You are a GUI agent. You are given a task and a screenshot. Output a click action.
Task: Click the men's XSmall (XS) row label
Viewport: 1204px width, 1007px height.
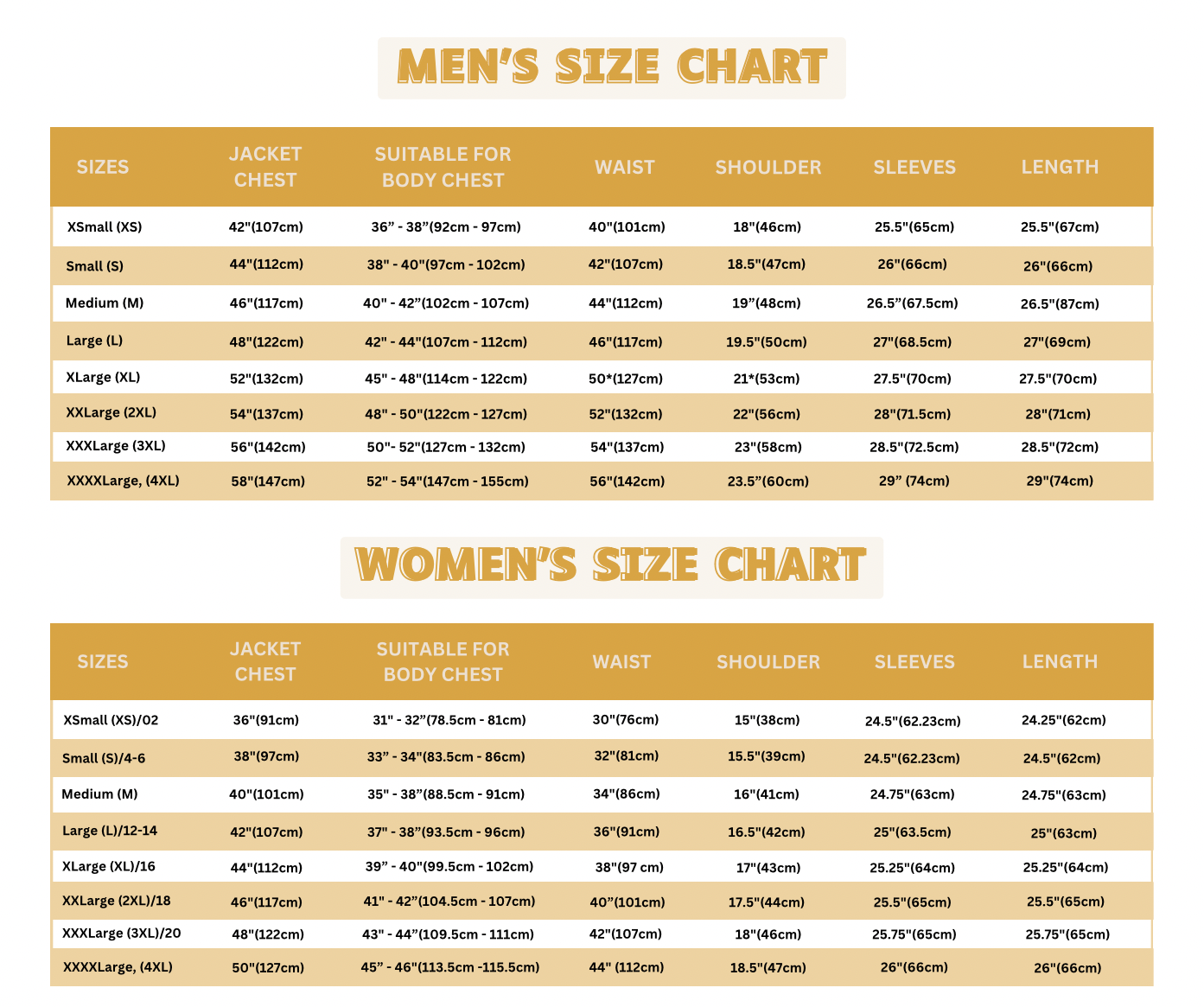(105, 226)
